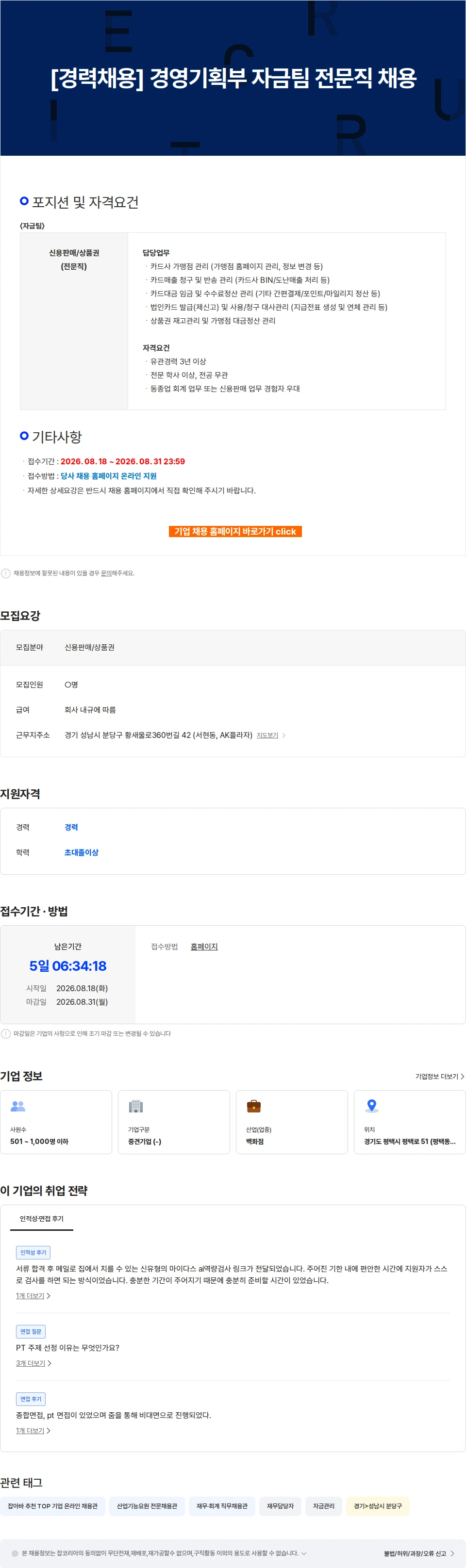Viewport: 466px width, 1568px height.
Task: Open the 재무담당자 tag
Action: [x=280, y=1506]
